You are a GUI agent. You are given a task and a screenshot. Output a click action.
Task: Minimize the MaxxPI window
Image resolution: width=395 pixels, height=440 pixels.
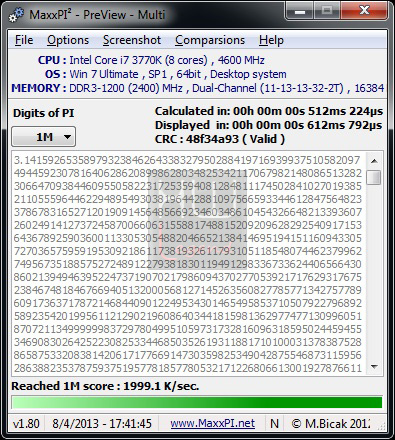pos(300,11)
